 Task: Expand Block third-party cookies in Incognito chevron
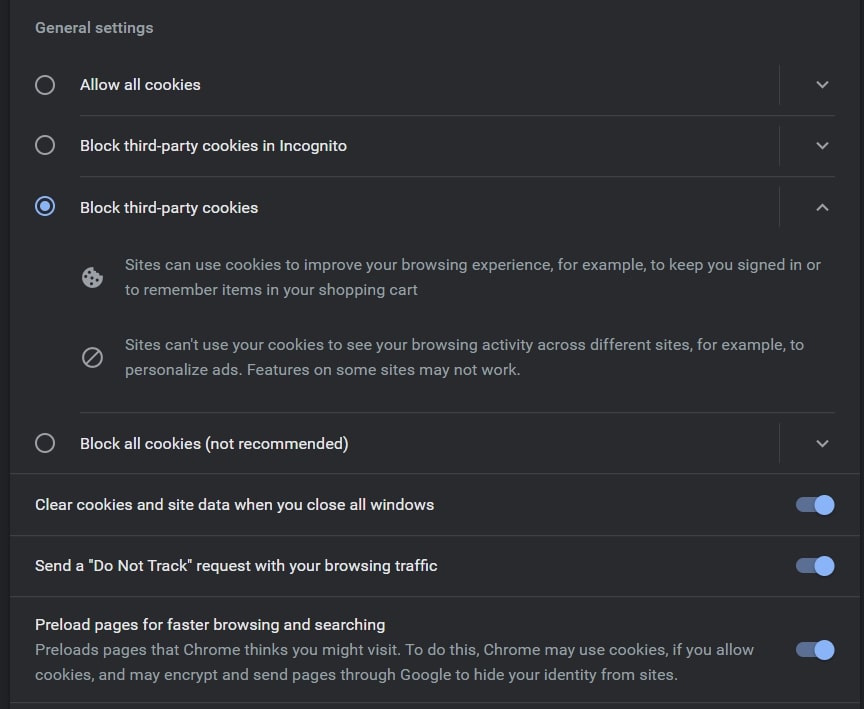click(822, 146)
